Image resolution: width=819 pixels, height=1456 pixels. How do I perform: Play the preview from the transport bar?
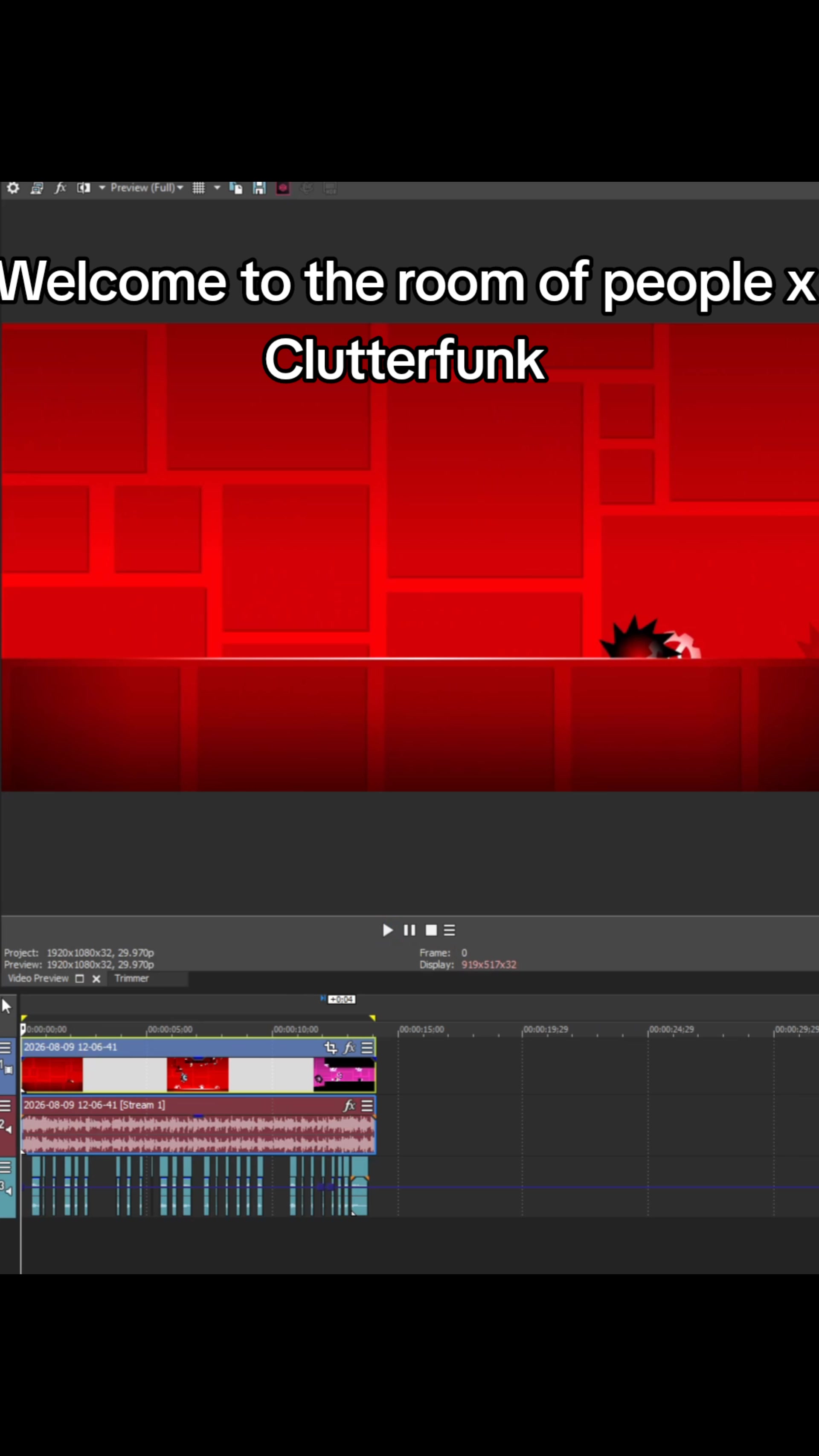point(387,930)
